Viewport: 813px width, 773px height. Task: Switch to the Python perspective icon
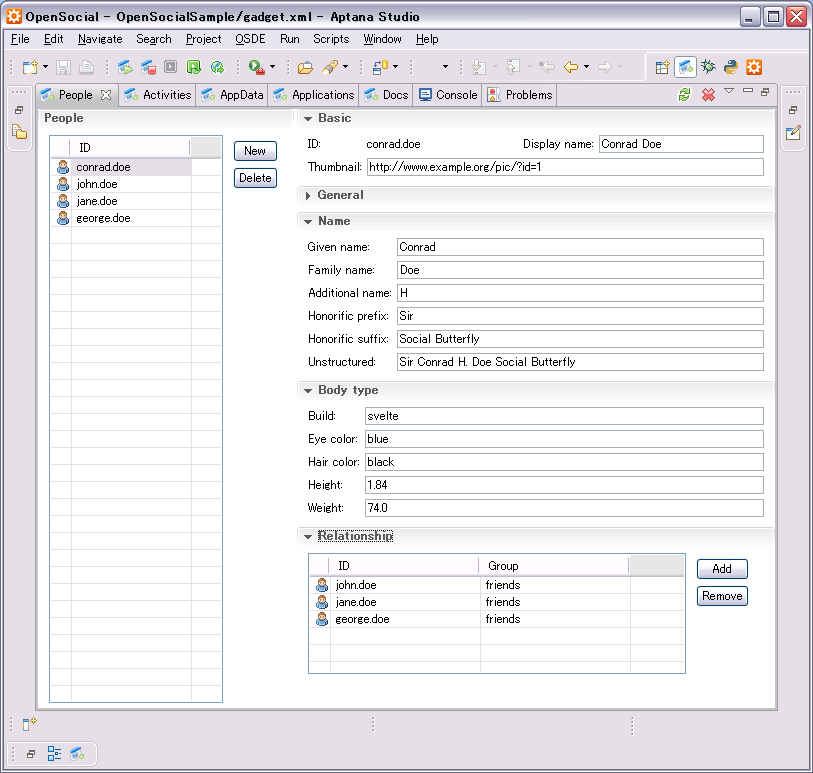(x=731, y=67)
